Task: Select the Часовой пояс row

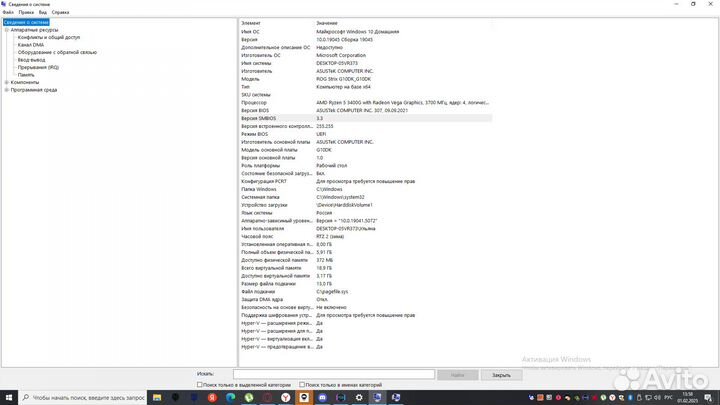Action: tap(366, 236)
